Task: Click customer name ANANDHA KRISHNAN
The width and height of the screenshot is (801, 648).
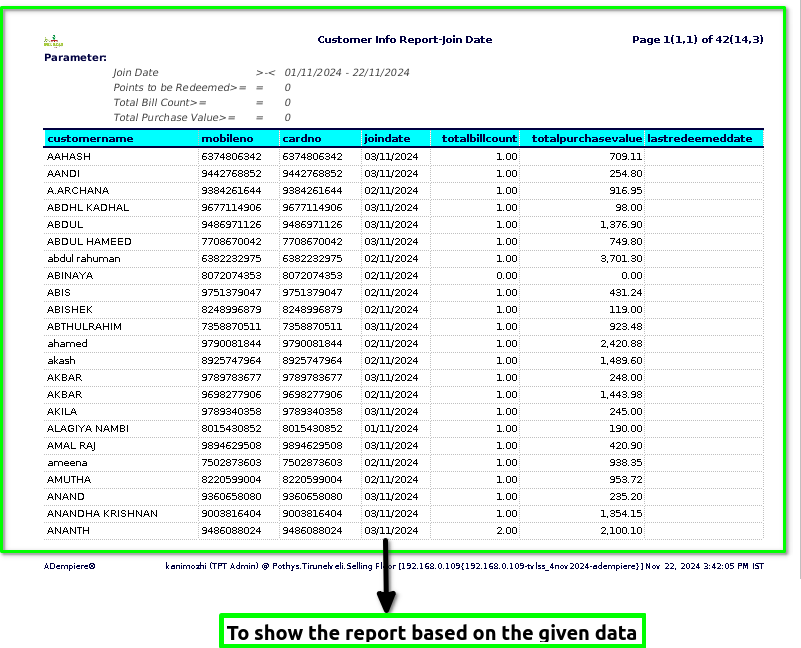Action: tap(102, 514)
